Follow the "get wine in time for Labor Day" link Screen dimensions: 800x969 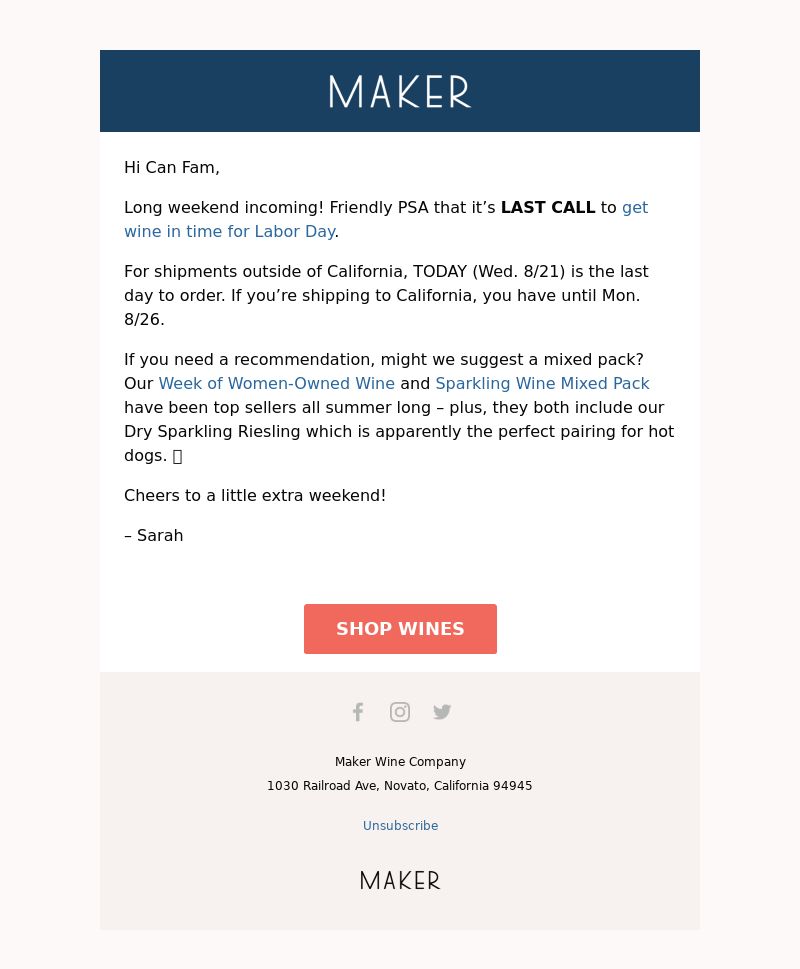(x=385, y=219)
